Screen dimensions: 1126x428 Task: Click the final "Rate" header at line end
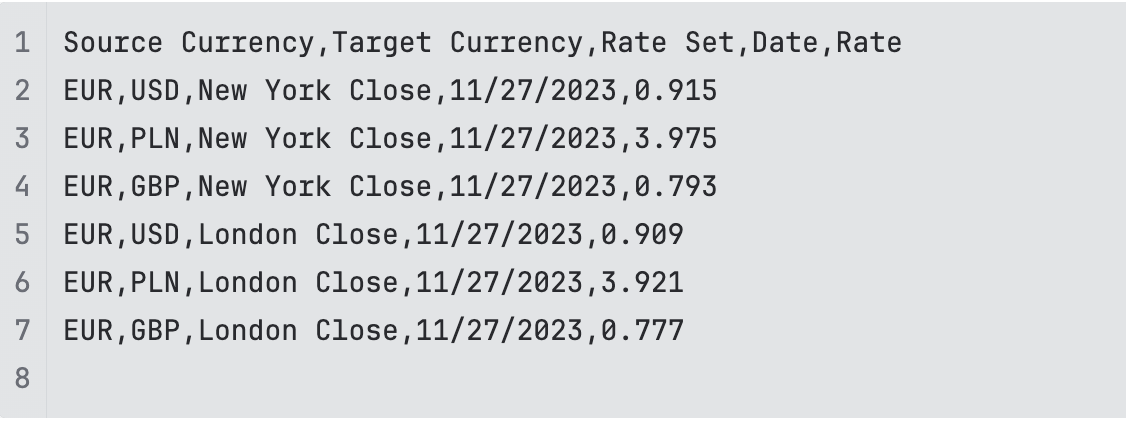pos(869,43)
